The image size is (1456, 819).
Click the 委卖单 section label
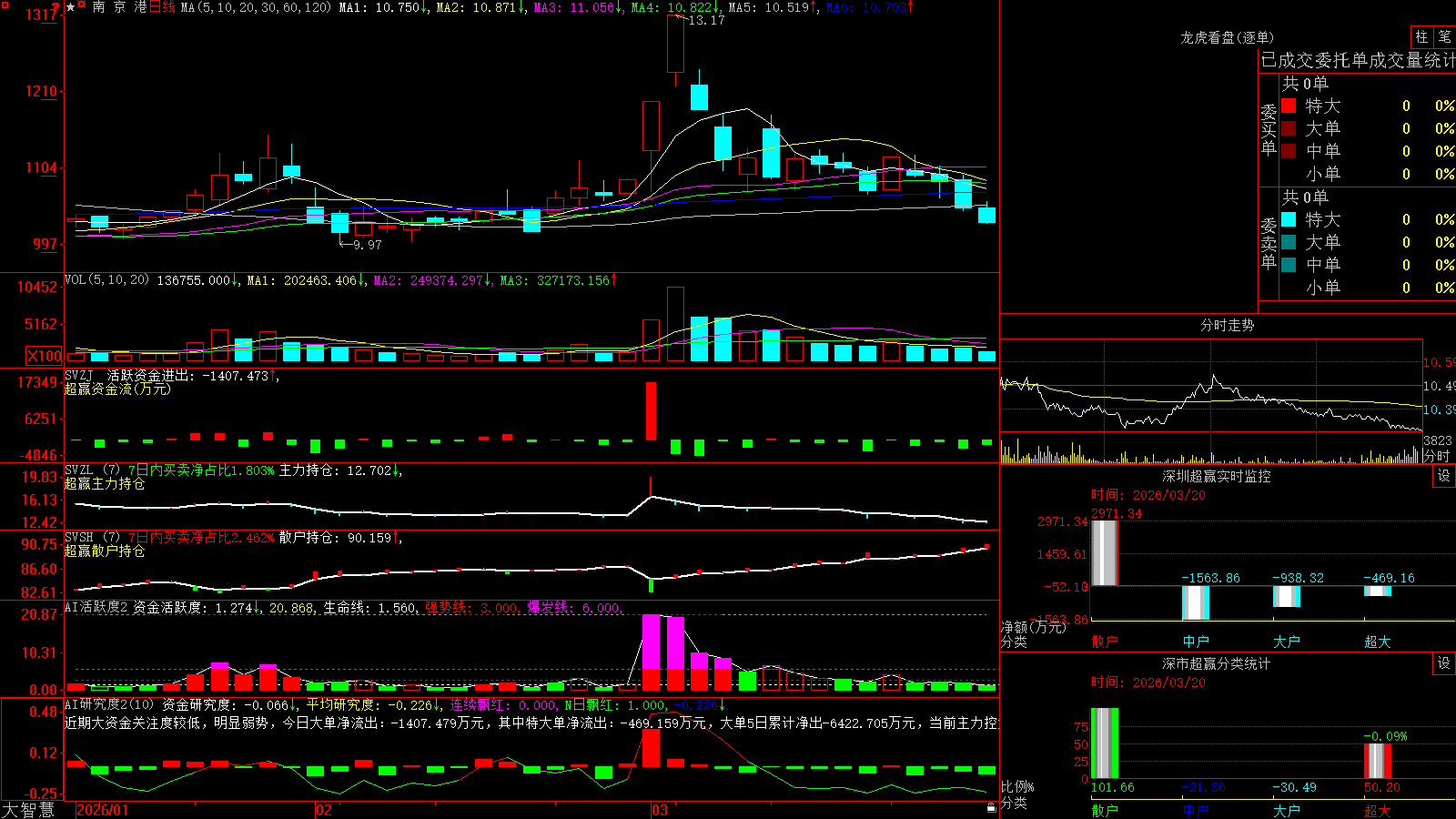click(1269, 244)
